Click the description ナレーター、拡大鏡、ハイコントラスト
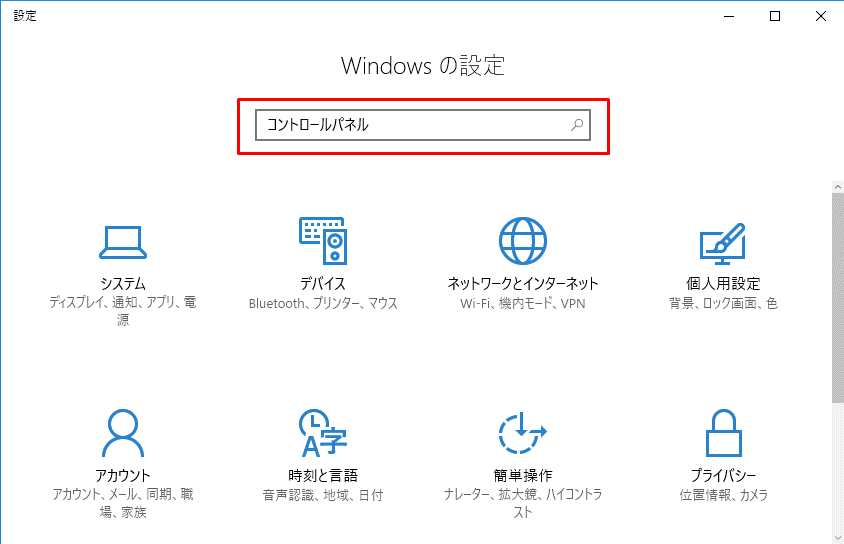The image size is (844, 544). tap(523, 503)
